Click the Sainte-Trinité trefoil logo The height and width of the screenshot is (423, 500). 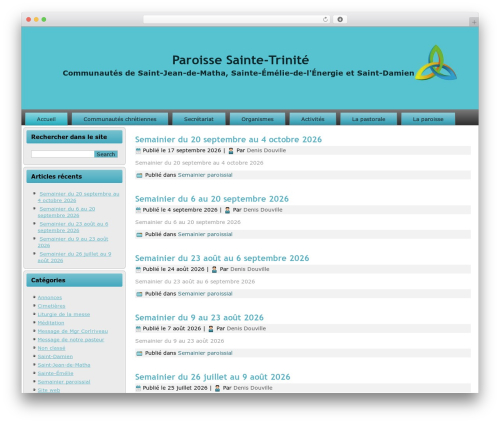click(436, 63)
